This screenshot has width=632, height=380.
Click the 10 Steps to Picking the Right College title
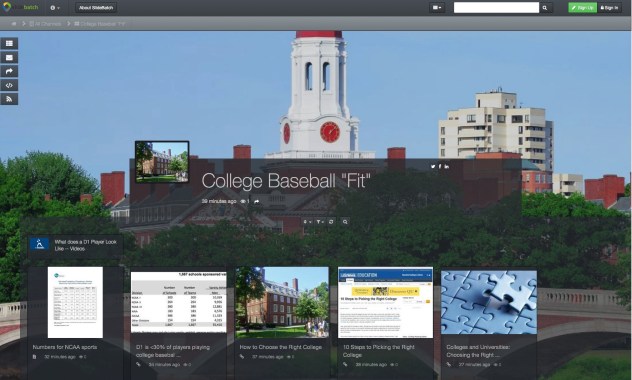pyautogui.click(x=379, y=351)
